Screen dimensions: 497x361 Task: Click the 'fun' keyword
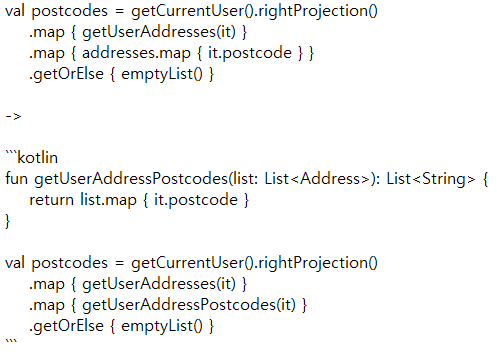tap(16, 179)
